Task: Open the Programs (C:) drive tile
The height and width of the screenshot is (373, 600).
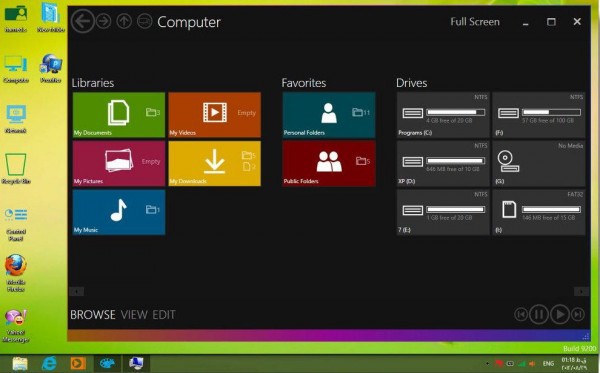Action: 443,115
